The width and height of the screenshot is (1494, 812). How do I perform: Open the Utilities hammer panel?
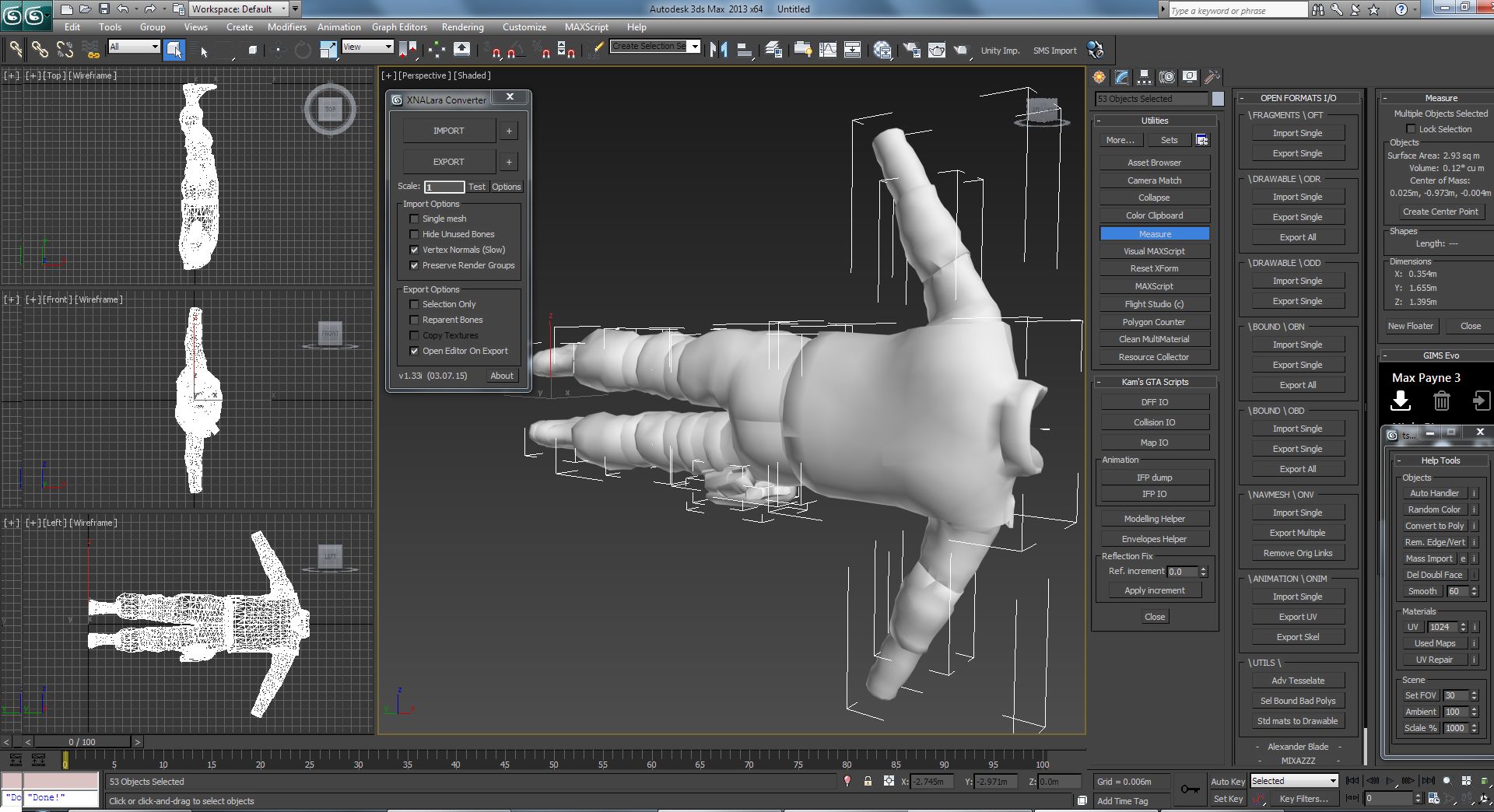coord(1212,77)
